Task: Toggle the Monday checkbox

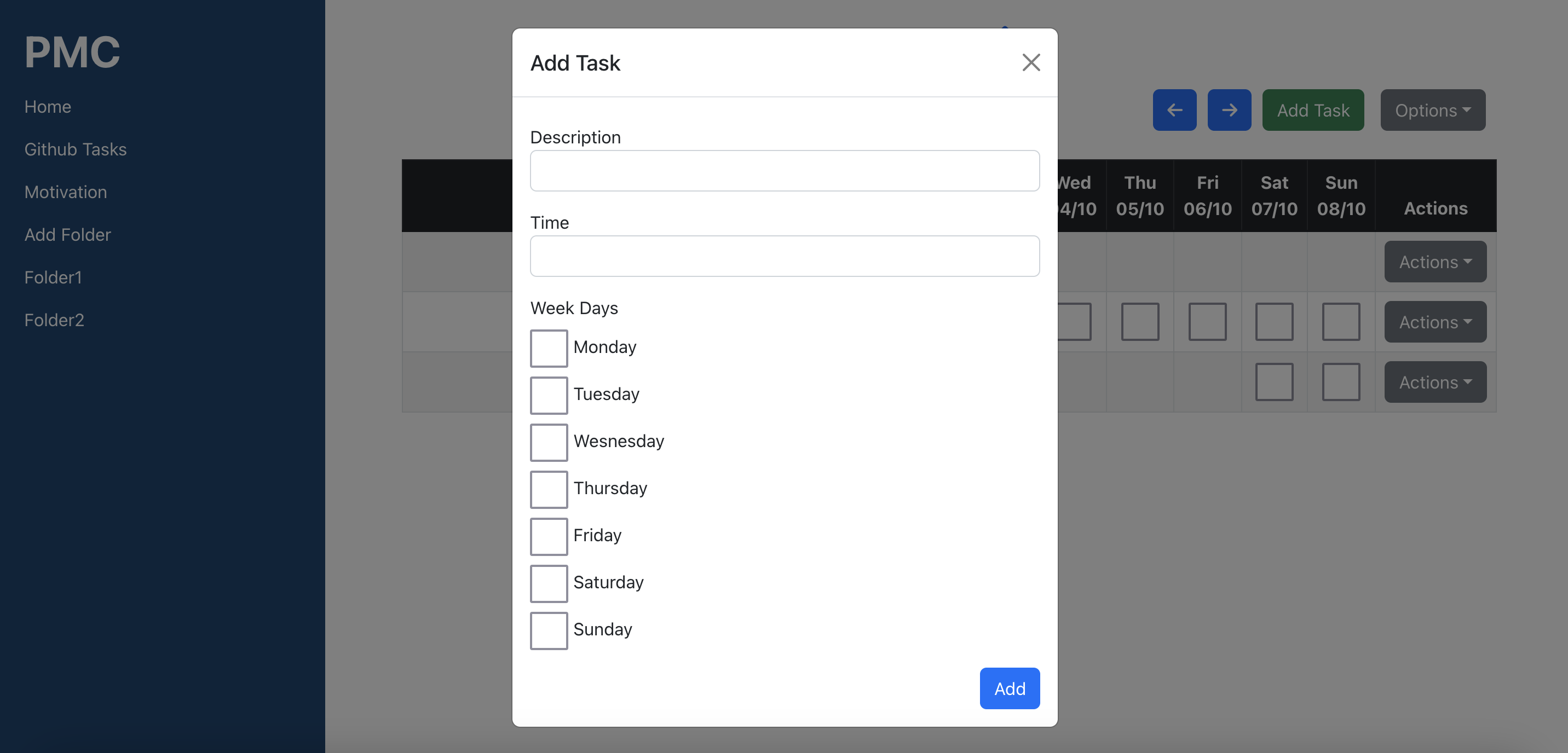Action: click(x=548, y=347)
